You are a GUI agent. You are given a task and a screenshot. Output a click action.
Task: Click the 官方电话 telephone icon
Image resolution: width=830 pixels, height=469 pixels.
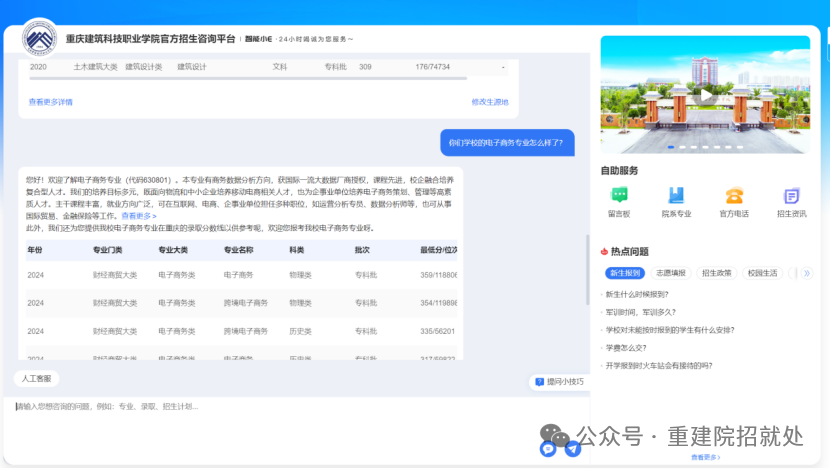(734, 196)
